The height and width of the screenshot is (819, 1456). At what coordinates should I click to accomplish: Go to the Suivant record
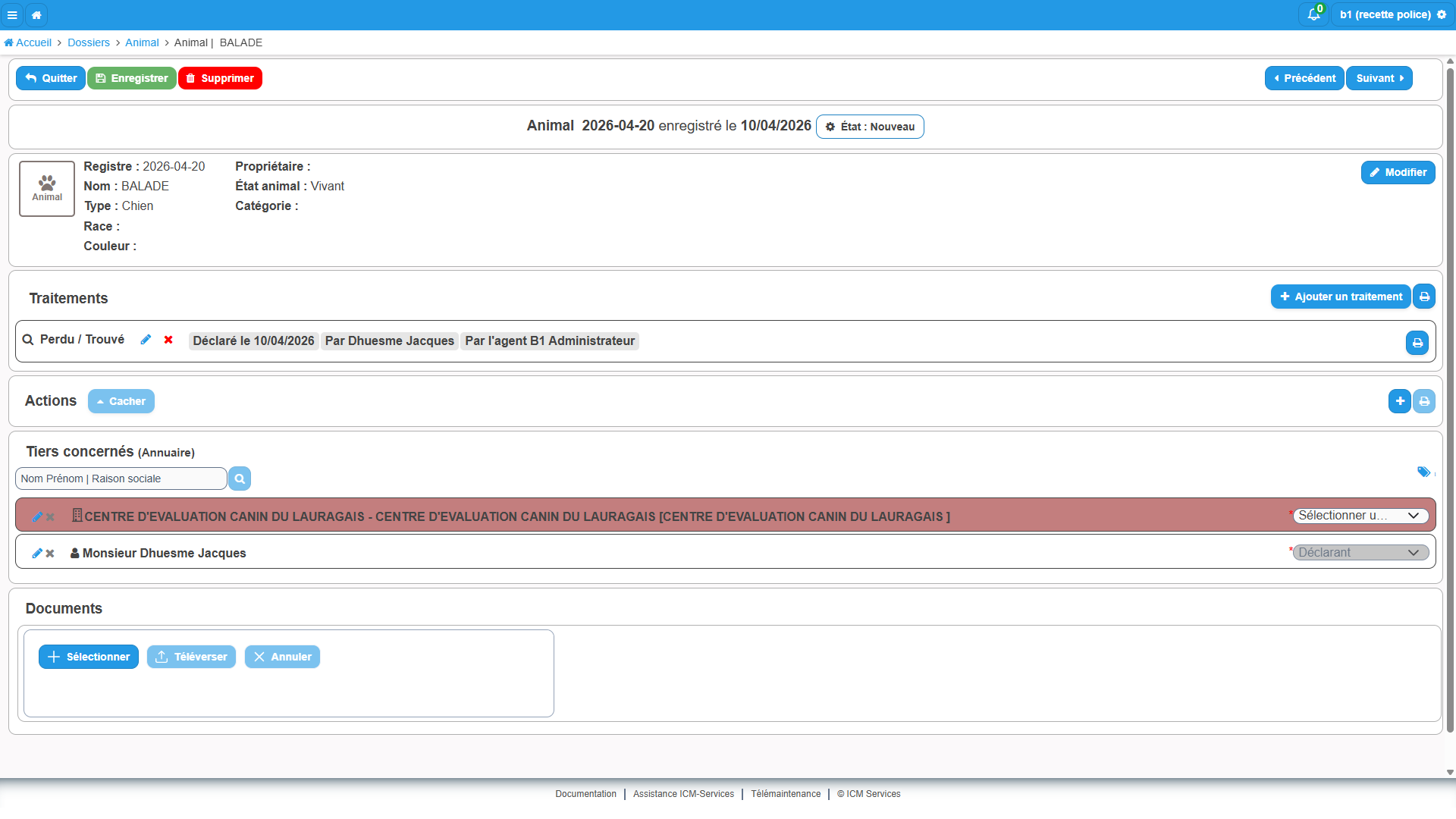1379,78
